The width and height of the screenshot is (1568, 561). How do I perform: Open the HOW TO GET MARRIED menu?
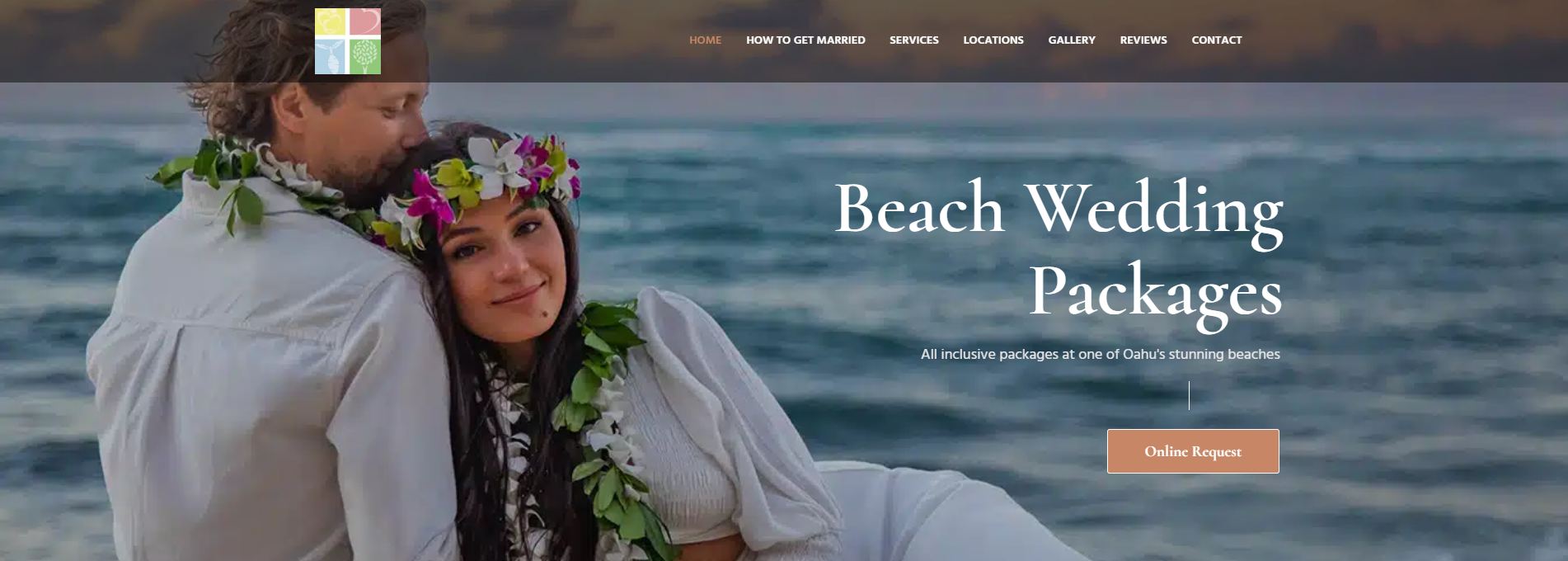805,40
